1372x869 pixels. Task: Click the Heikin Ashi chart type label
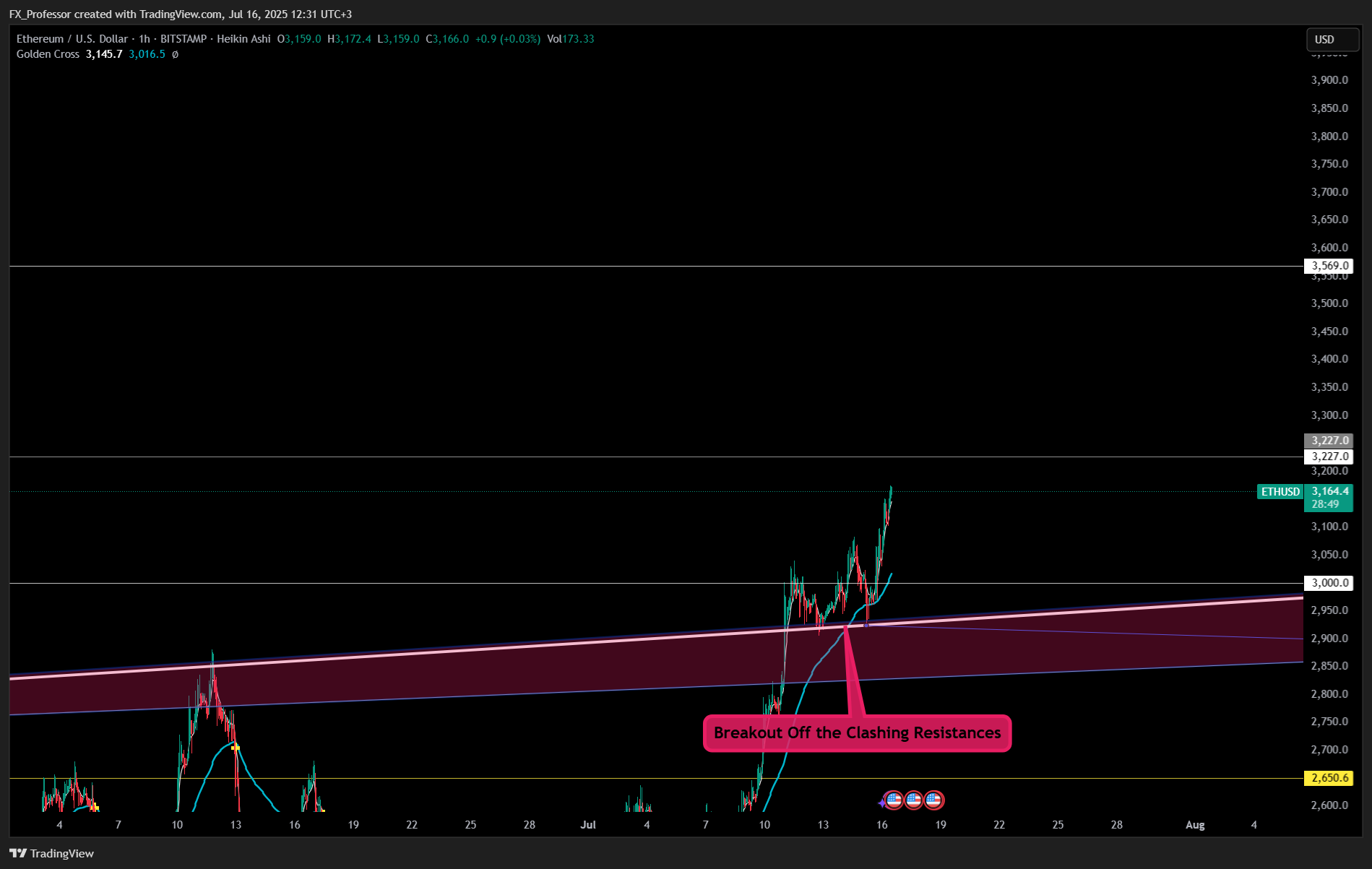coord(244,39)
